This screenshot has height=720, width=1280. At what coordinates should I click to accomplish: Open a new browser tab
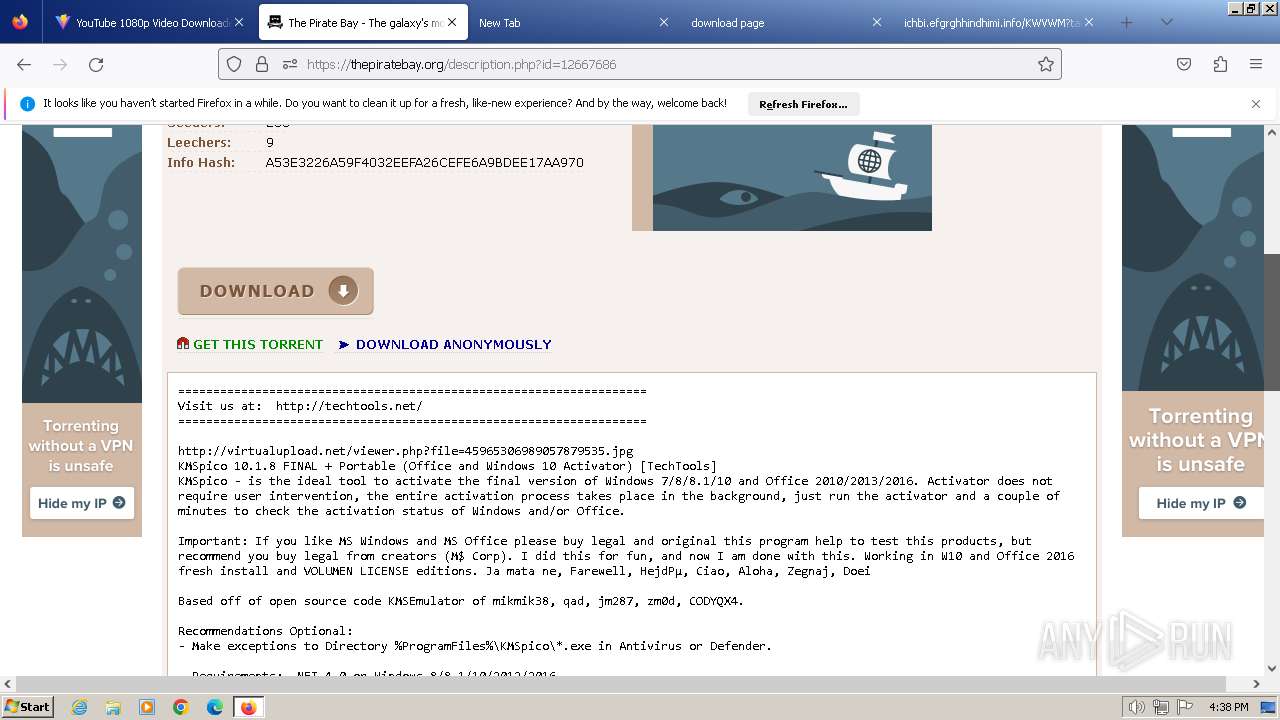pos(1127,22)
